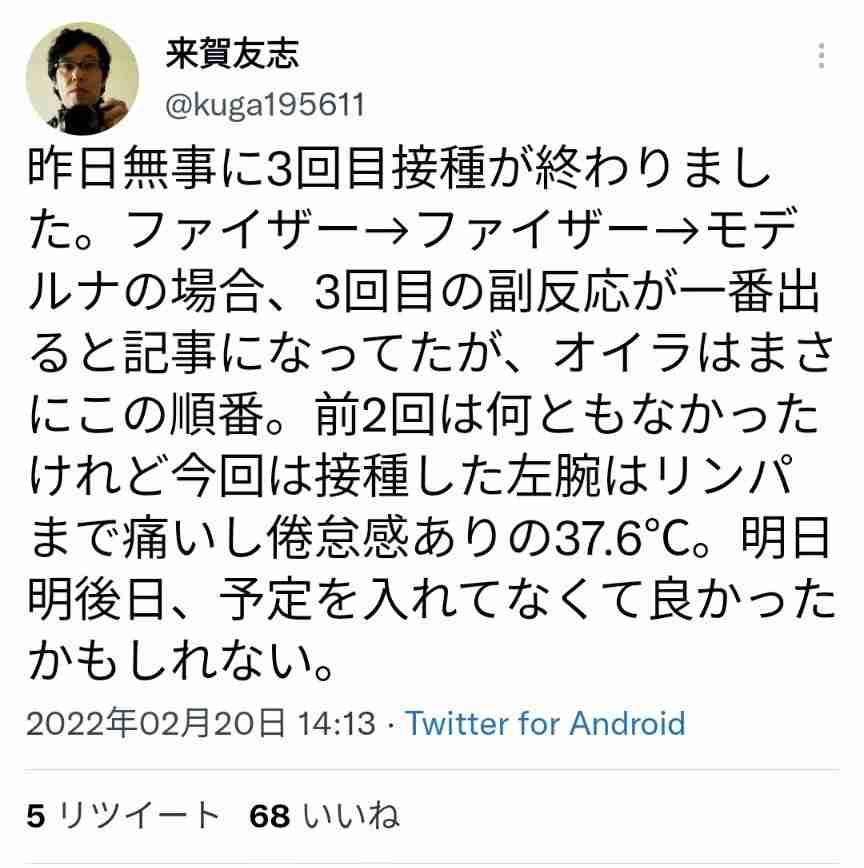Select the first ファイザー word in tweet

point(242,229)
